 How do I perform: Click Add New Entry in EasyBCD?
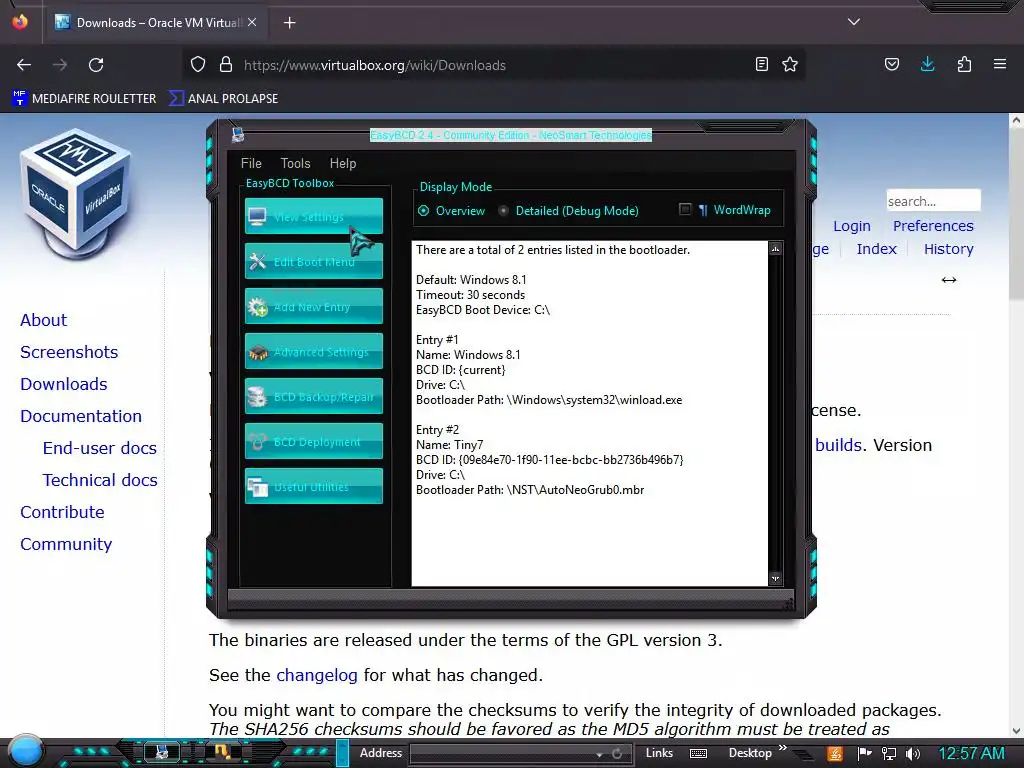pyautogui.click(x=313, y=306)
